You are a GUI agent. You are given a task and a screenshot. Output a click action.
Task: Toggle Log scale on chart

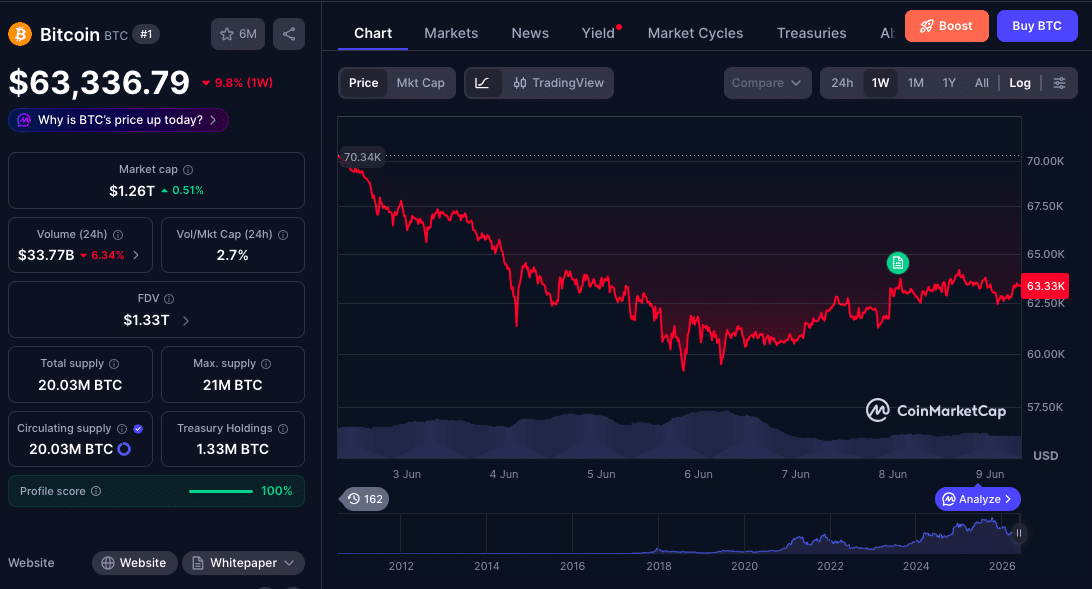click(x=1020, y=83)
